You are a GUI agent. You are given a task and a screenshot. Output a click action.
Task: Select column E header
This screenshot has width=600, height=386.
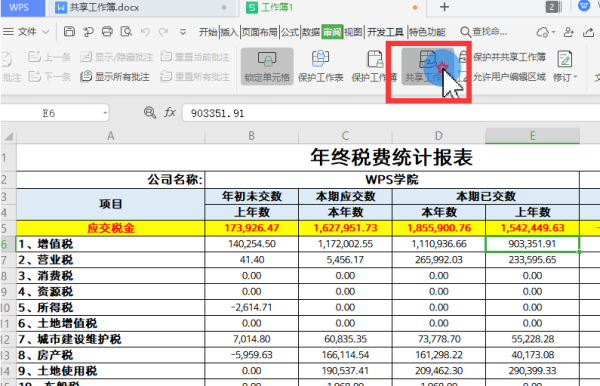pos(532,136)
